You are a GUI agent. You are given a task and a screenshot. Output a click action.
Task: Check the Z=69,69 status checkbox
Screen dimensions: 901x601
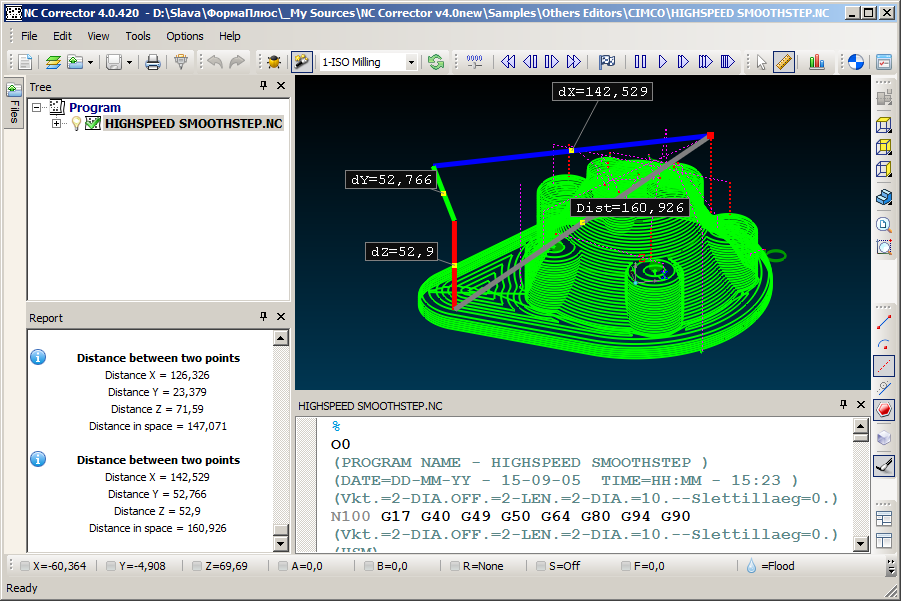(197, 566)
